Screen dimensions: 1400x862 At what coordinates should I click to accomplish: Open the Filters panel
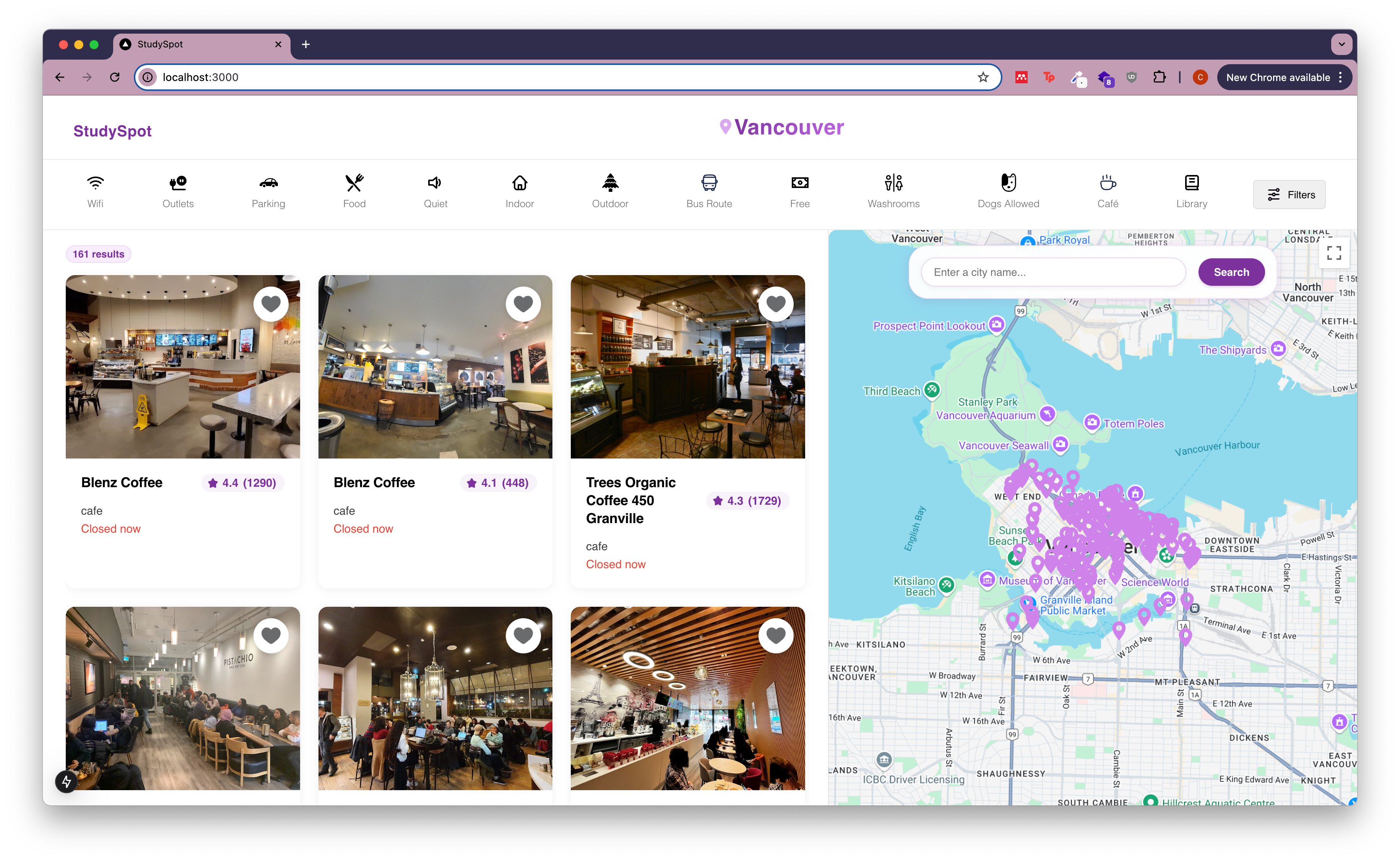1289,195
